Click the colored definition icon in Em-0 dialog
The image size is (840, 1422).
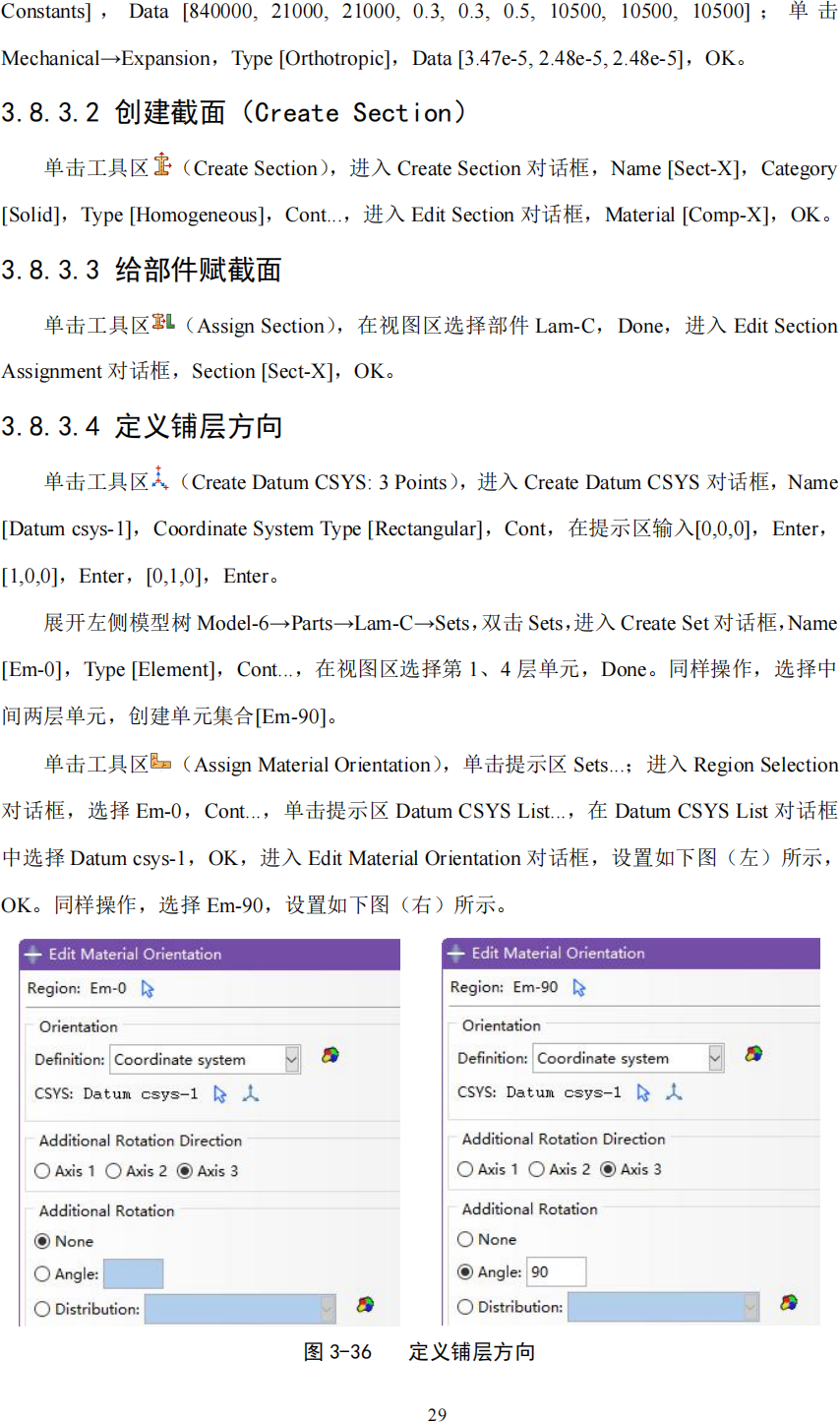coord(330,1056)
